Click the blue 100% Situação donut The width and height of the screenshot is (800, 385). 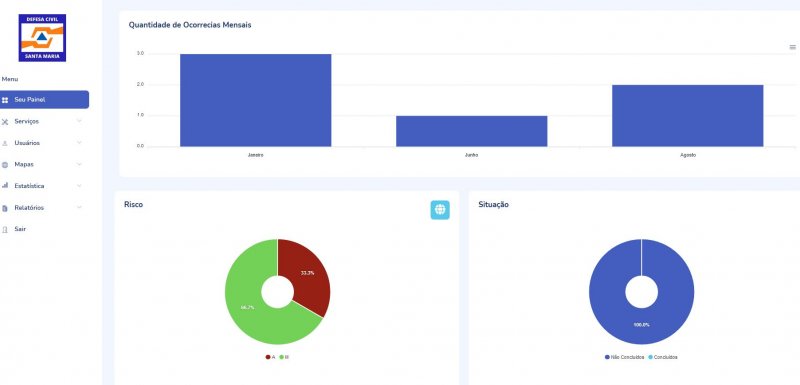tap(641, 325)
